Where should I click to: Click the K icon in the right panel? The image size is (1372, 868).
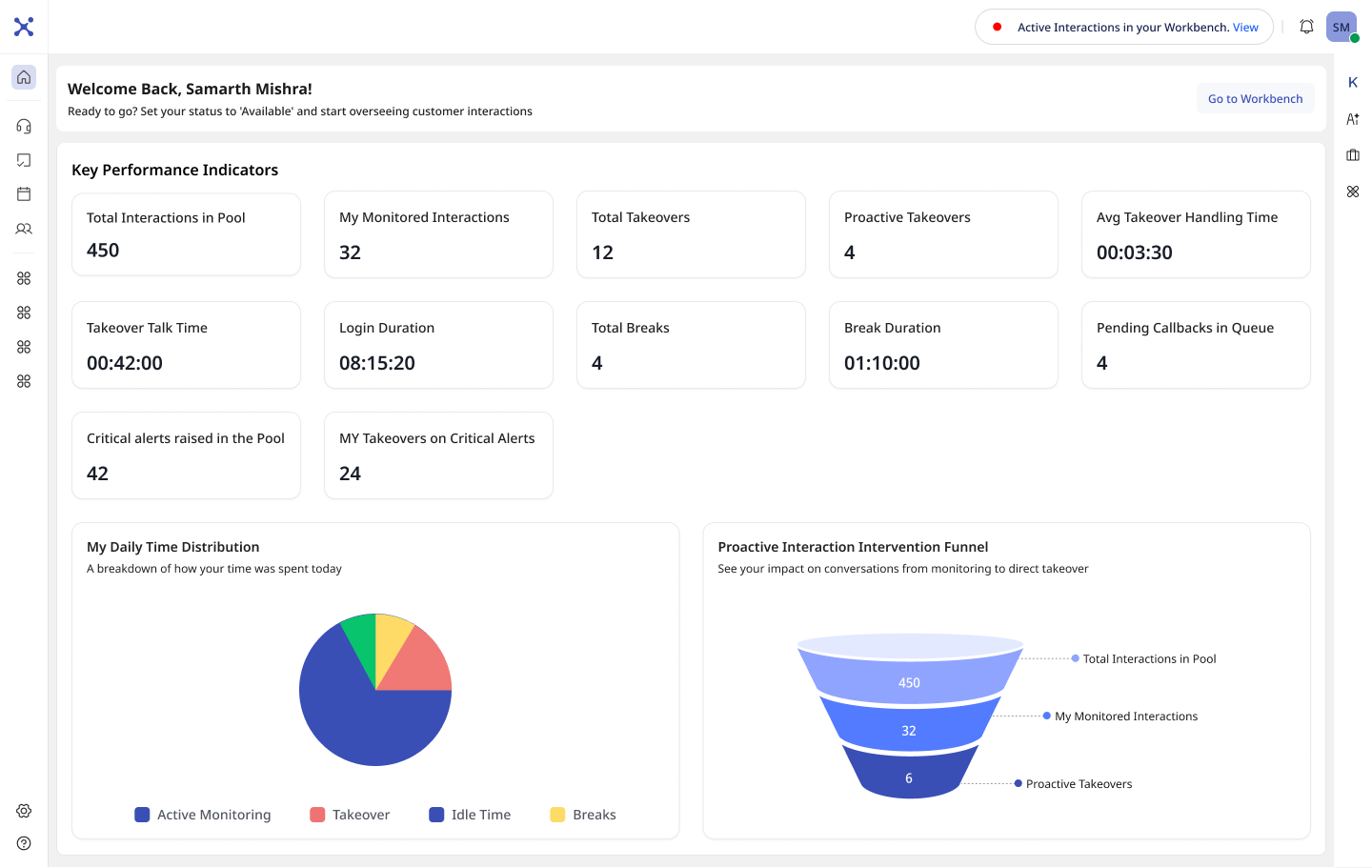tap(1353, 83)
